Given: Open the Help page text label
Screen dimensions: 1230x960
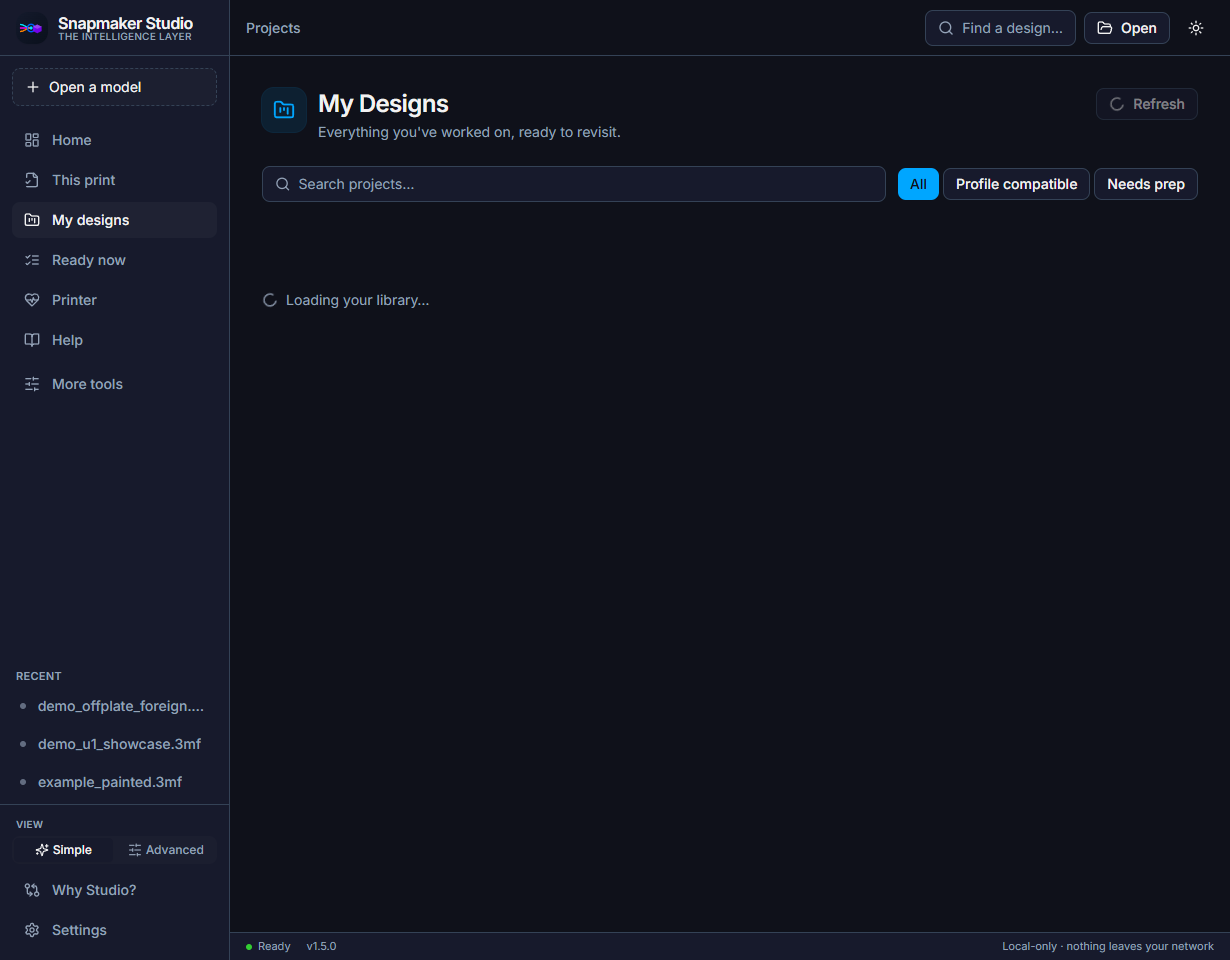Looking at the screenshot, I should (x=67, y=340).
